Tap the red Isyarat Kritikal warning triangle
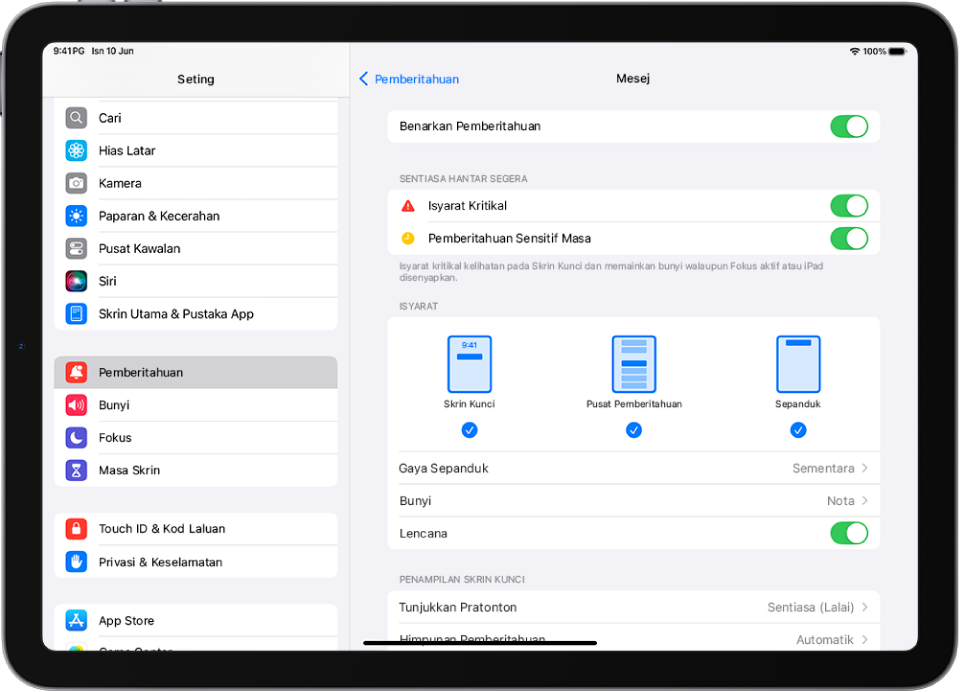The width and height of the screenshot is (960, 692). 408,206
